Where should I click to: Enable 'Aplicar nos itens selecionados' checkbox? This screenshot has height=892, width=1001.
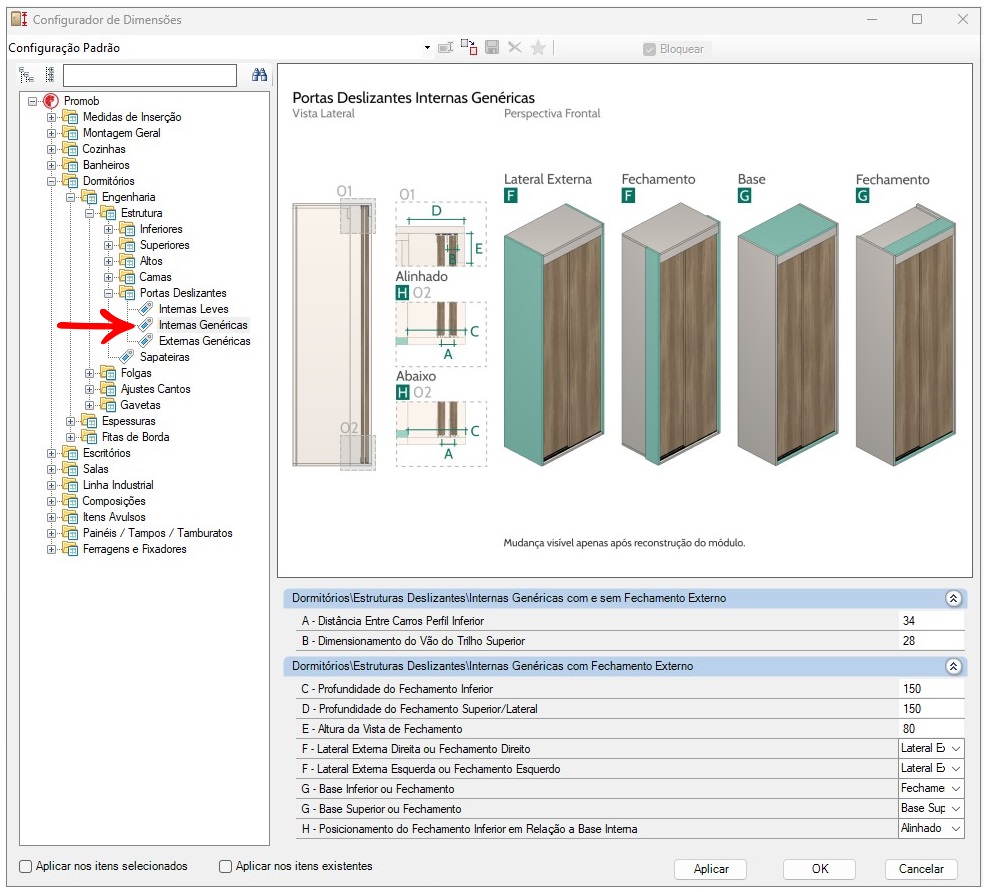(x=26, y=866)
